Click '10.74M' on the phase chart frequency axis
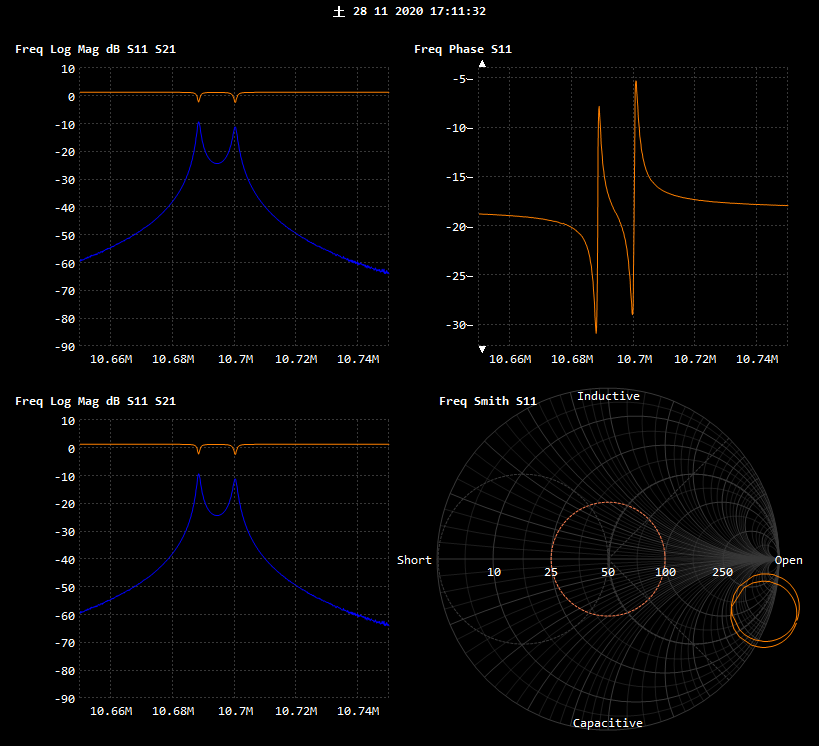Image resolution: width=819 pixels, height=746 pixels. (757, 359)
